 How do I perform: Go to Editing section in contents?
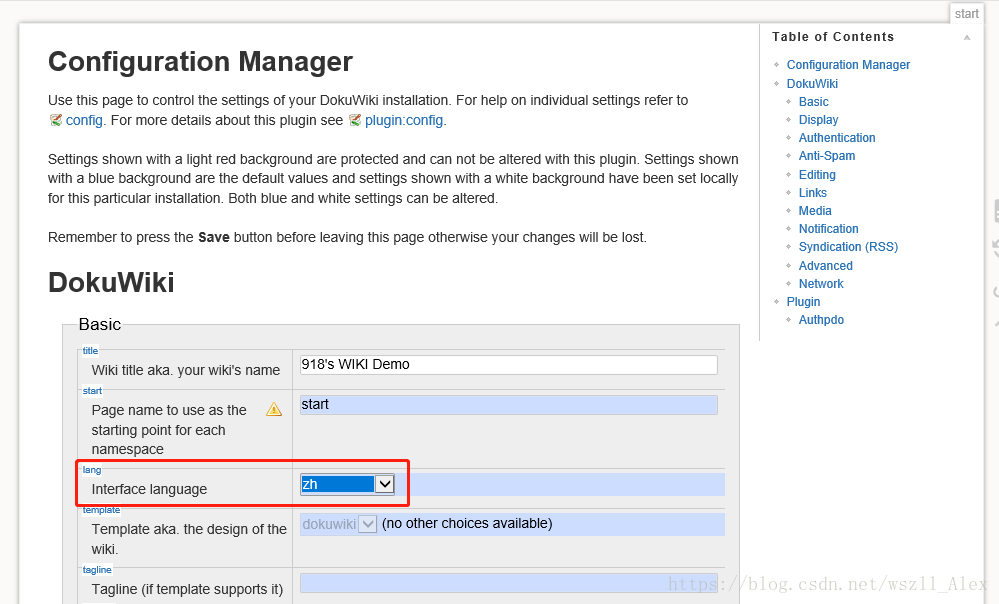pos(817,175)
